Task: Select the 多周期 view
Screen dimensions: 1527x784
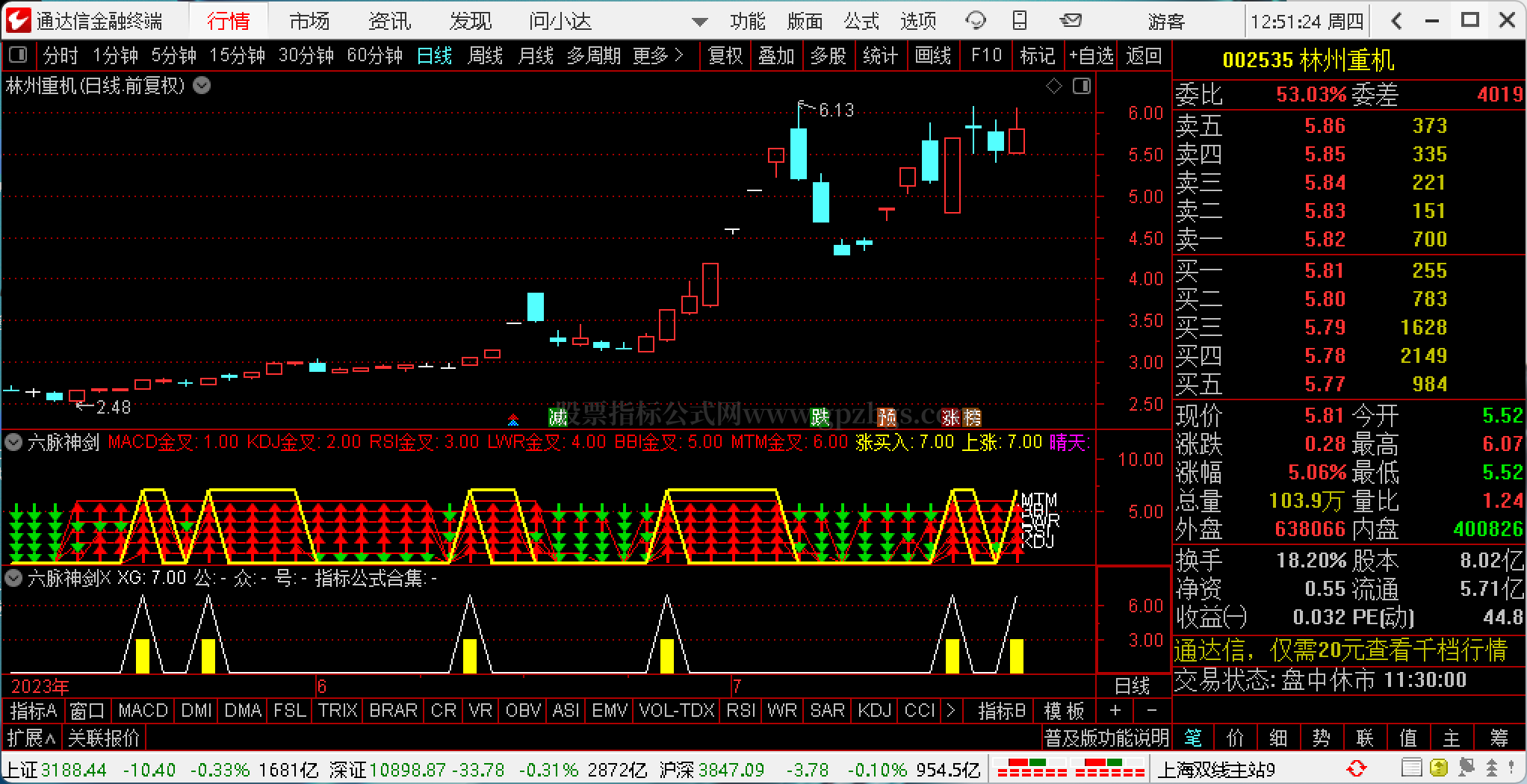Action: pyautogui.click(x=593, y=55)
